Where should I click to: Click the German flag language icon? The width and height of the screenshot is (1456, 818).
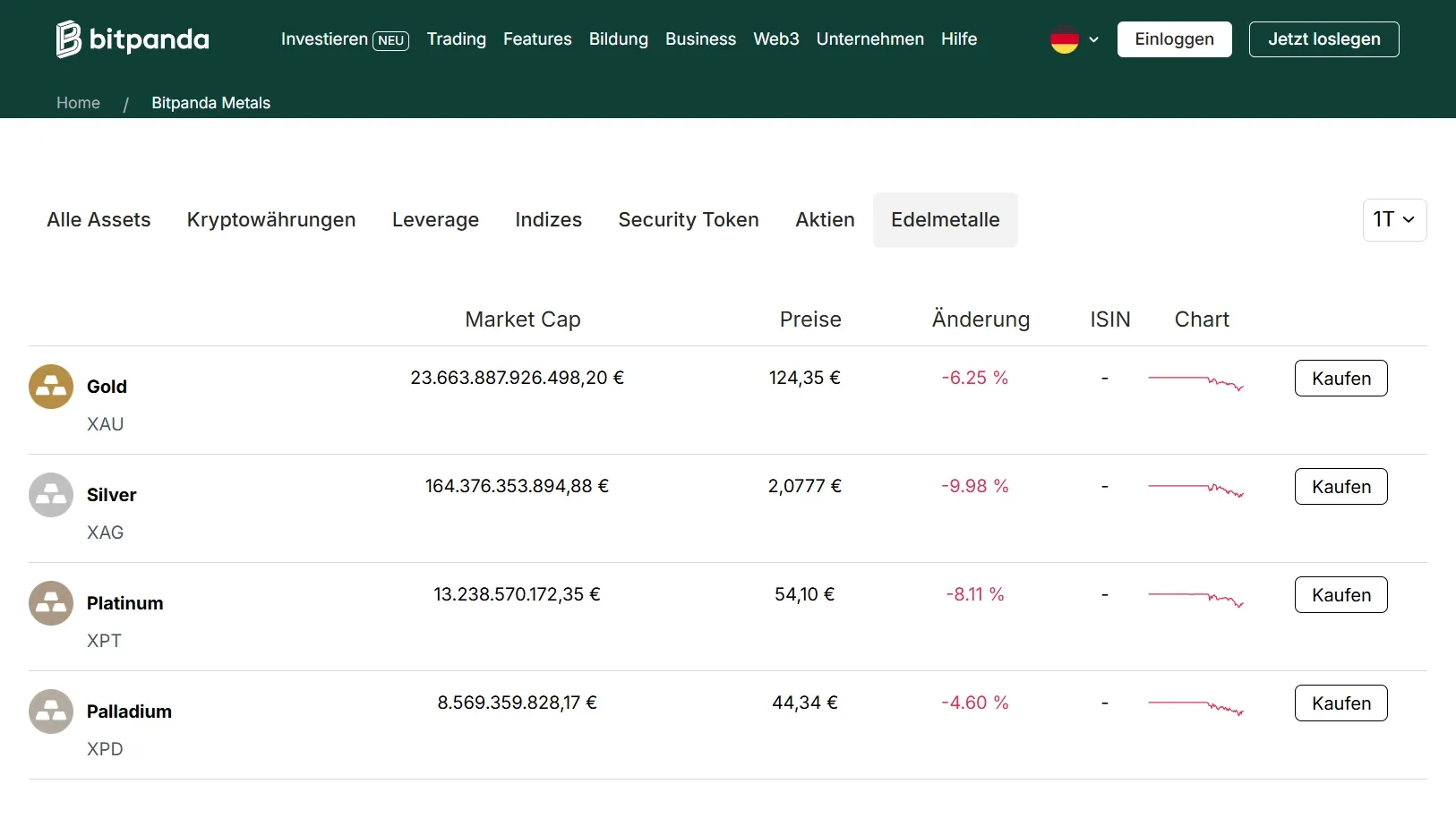[1066, 39]
